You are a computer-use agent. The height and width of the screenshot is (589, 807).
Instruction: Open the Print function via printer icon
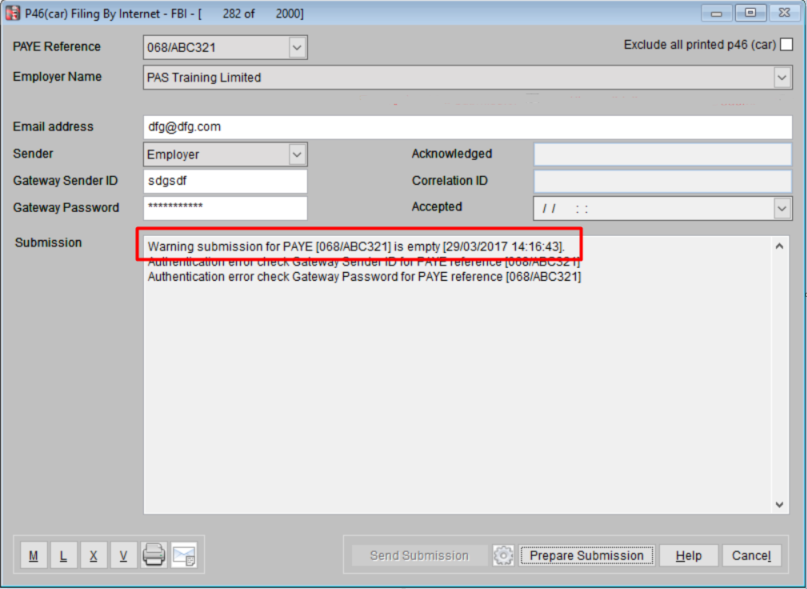[x=153, y=555]
